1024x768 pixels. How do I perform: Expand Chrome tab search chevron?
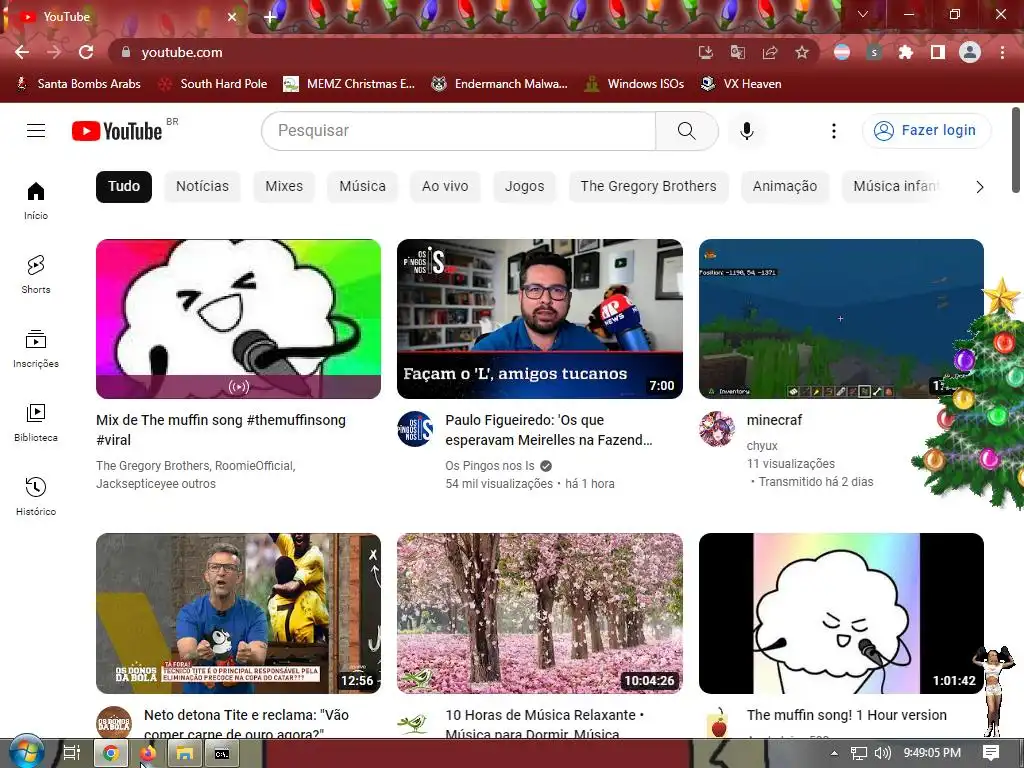click(863, 14)
